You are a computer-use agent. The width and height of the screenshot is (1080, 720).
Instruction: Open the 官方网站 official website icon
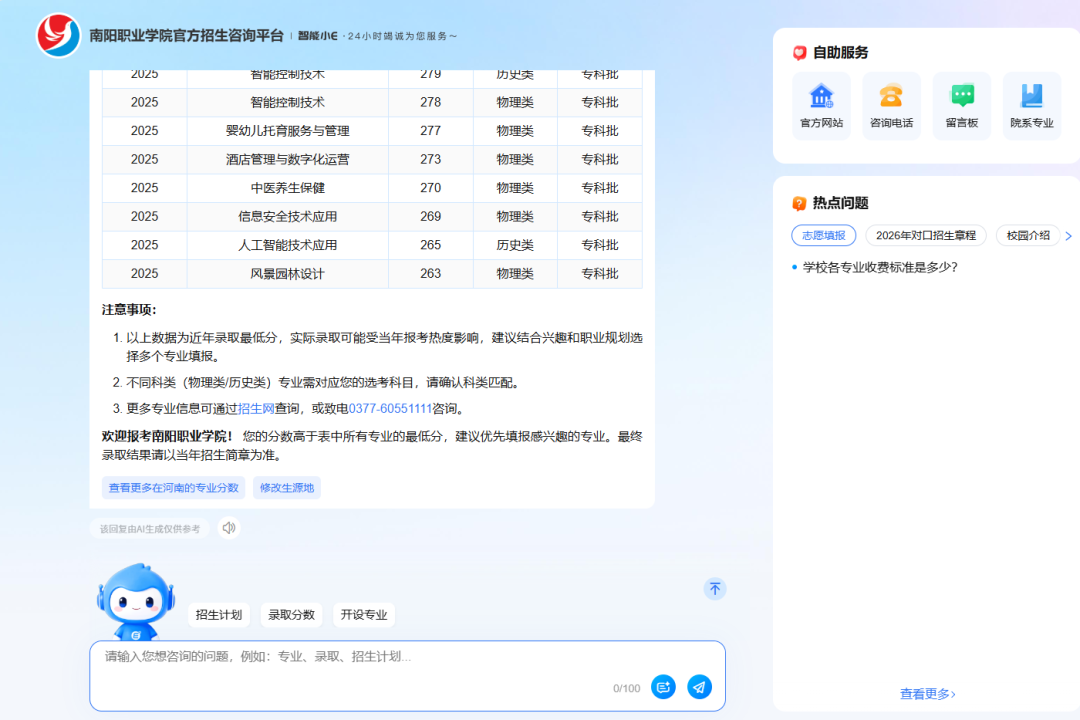click(821, 97)
